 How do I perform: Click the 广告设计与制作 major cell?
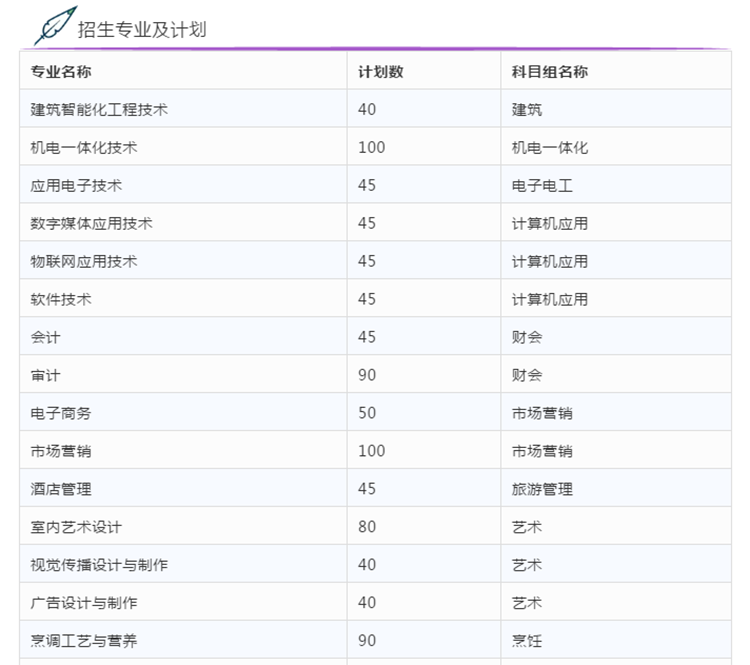pos(84,603)
